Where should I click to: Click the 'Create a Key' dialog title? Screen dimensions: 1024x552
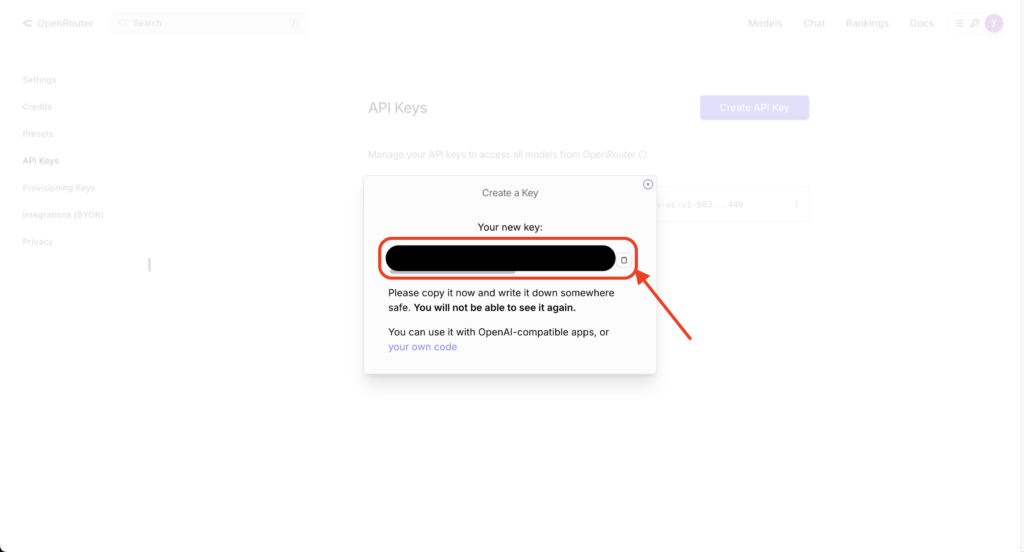tap(510, 193)
